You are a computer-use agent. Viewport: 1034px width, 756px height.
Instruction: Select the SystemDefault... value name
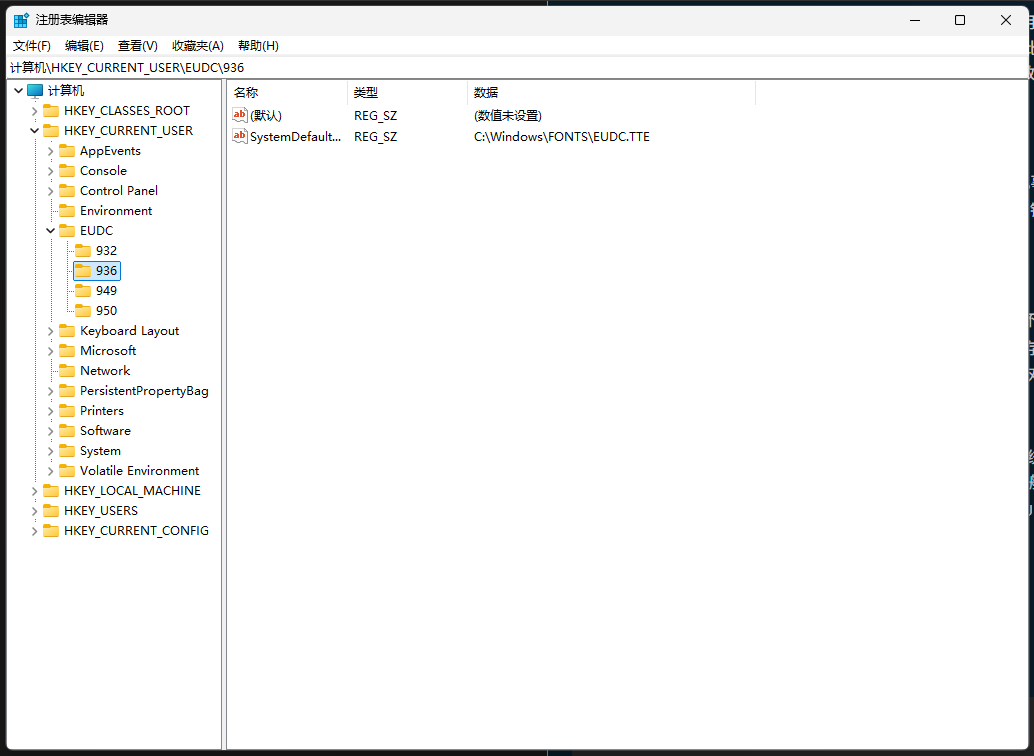click(x=295, y=137)
